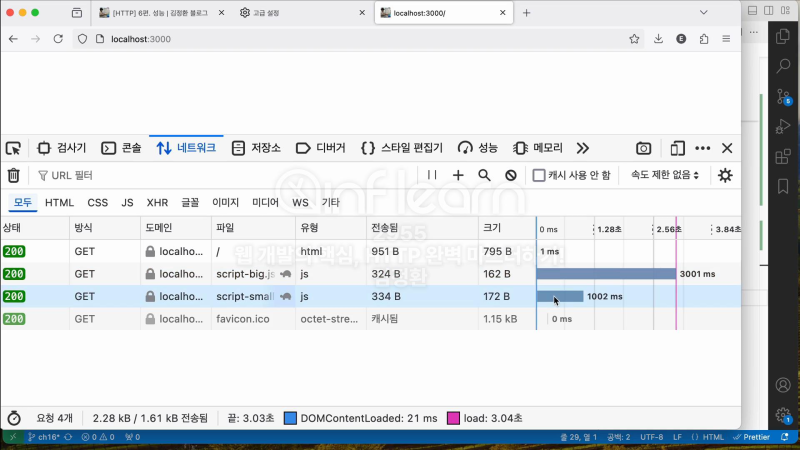Toggle the JS request type filter

127,202
